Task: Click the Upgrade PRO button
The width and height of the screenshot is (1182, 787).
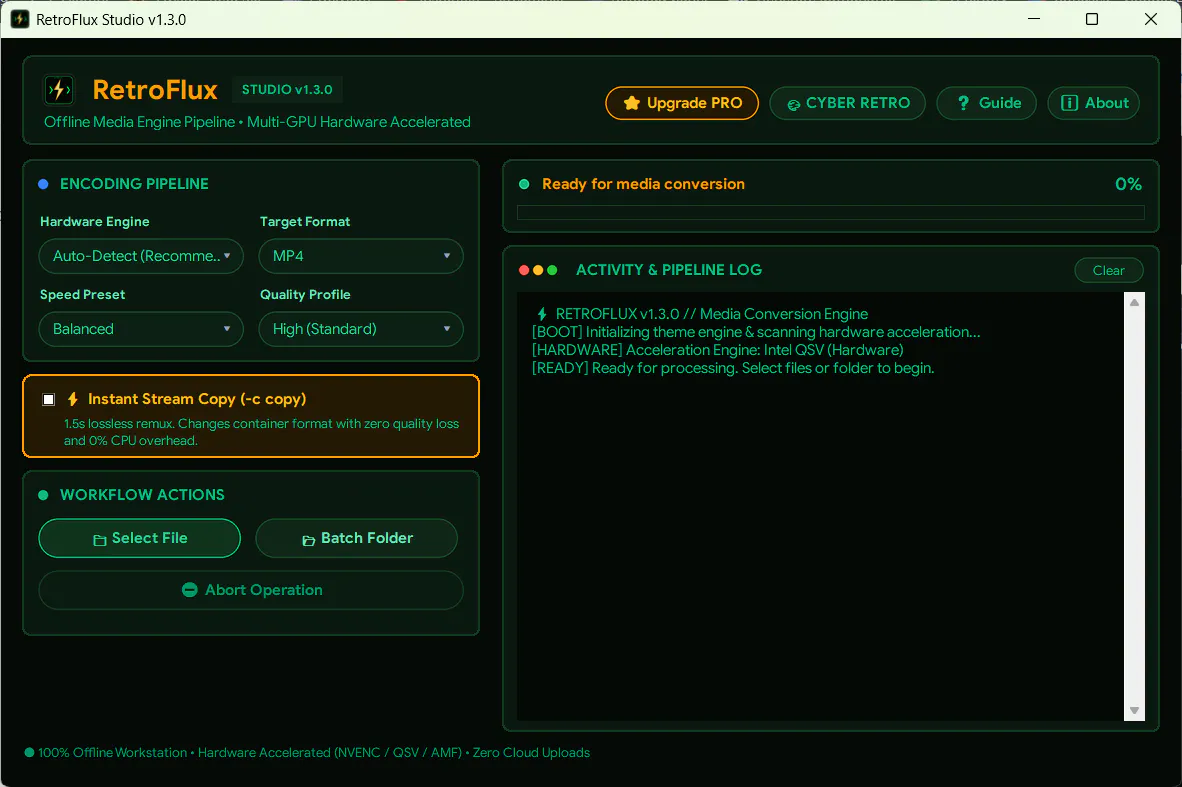Action: [x=682, y=103]
